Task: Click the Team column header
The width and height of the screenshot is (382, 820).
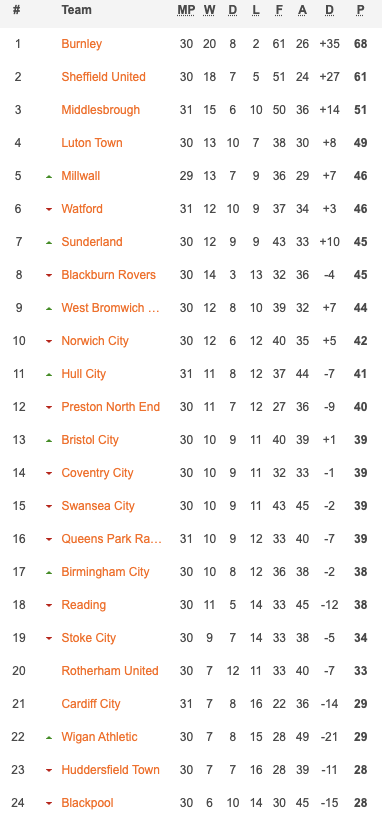Action: point(76,10)
